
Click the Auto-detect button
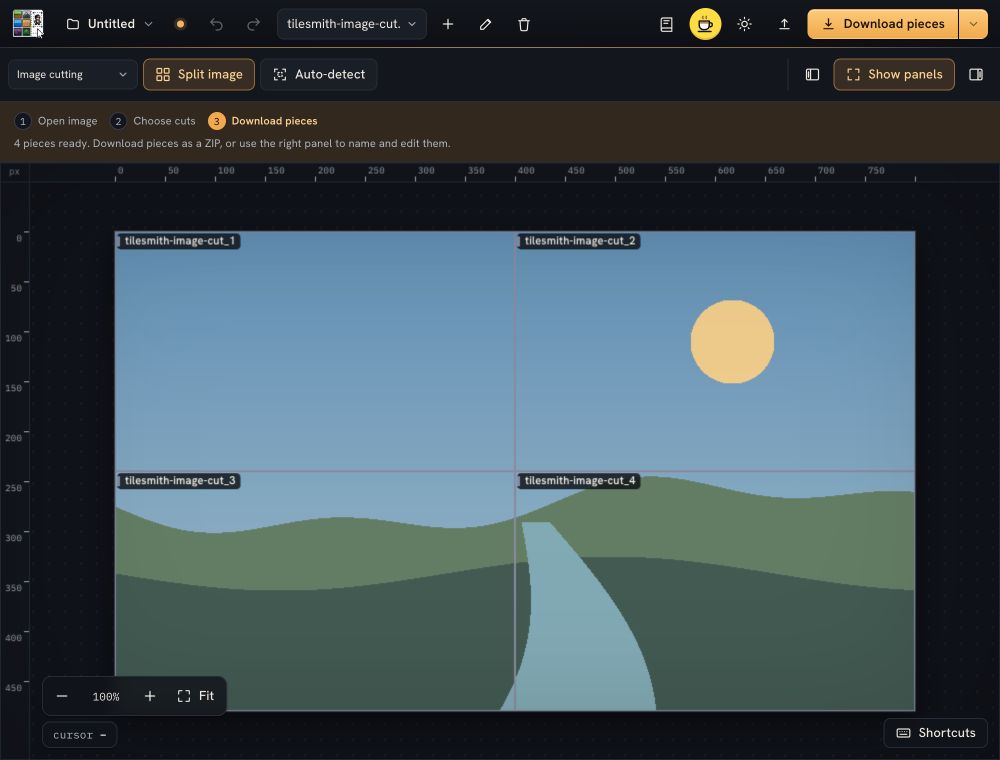pos(319,75)
